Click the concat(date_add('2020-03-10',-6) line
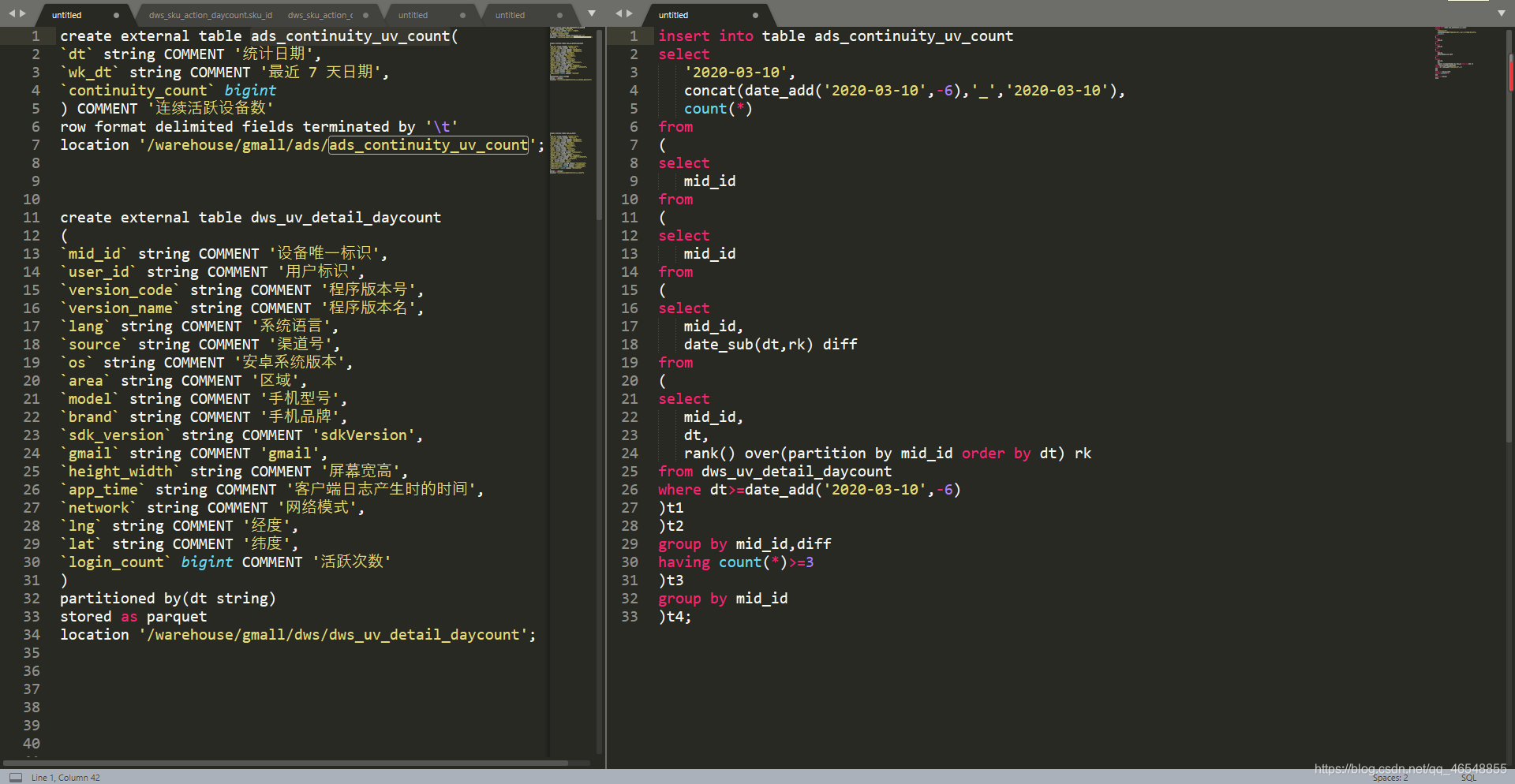Viewport: 1515px width, 784px height. click(904, 91)
